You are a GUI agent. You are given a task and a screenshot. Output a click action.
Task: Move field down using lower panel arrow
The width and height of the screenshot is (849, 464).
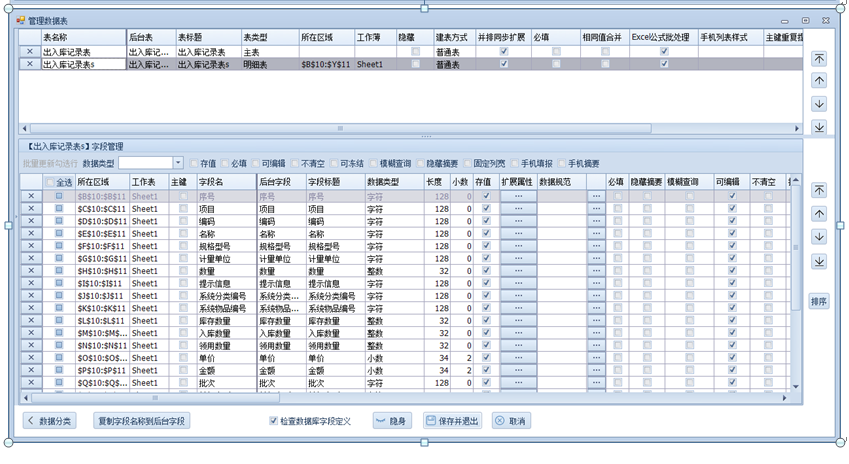(819, 237)
